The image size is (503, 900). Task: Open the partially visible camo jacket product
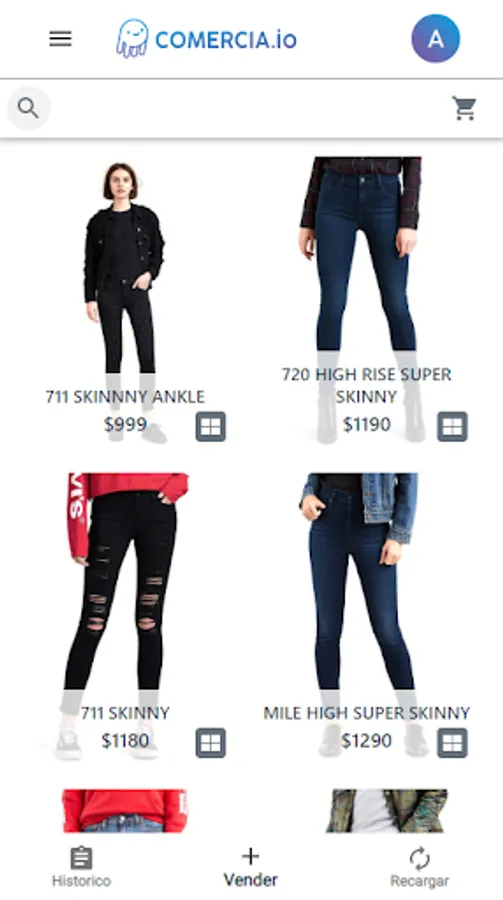tap(387, 810)
